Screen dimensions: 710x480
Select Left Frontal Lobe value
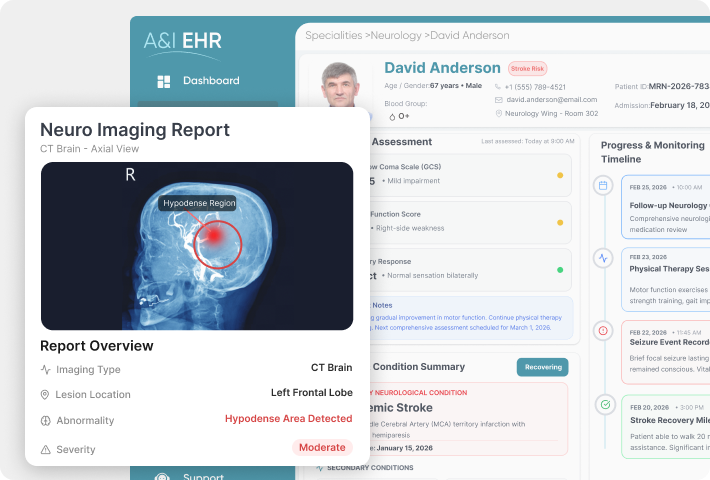click(312, 393)
